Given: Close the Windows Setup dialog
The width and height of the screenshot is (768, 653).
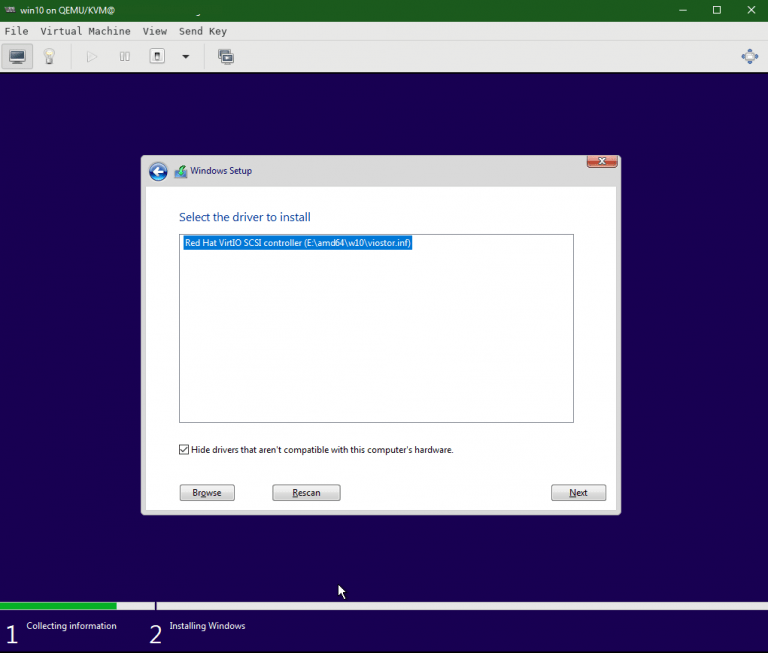Looking at the screenshot, I should pos(602,161).
